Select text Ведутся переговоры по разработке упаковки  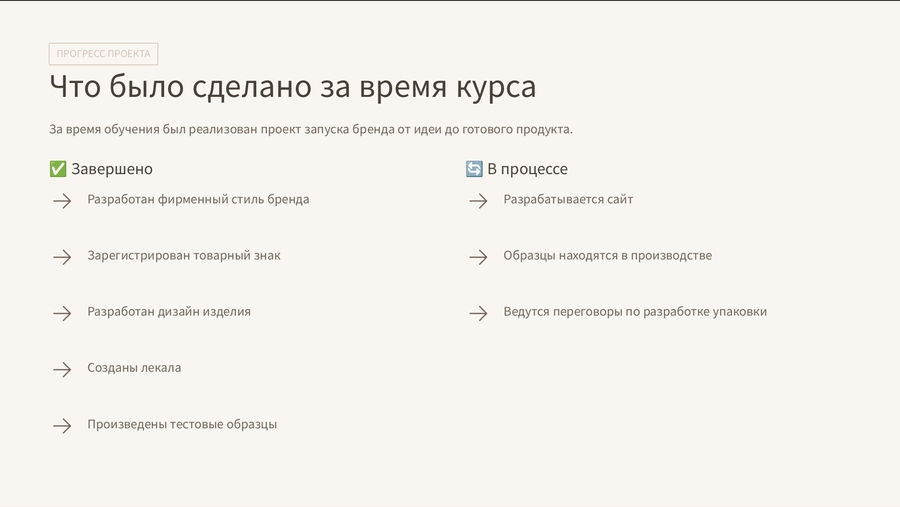pos(635,312)
